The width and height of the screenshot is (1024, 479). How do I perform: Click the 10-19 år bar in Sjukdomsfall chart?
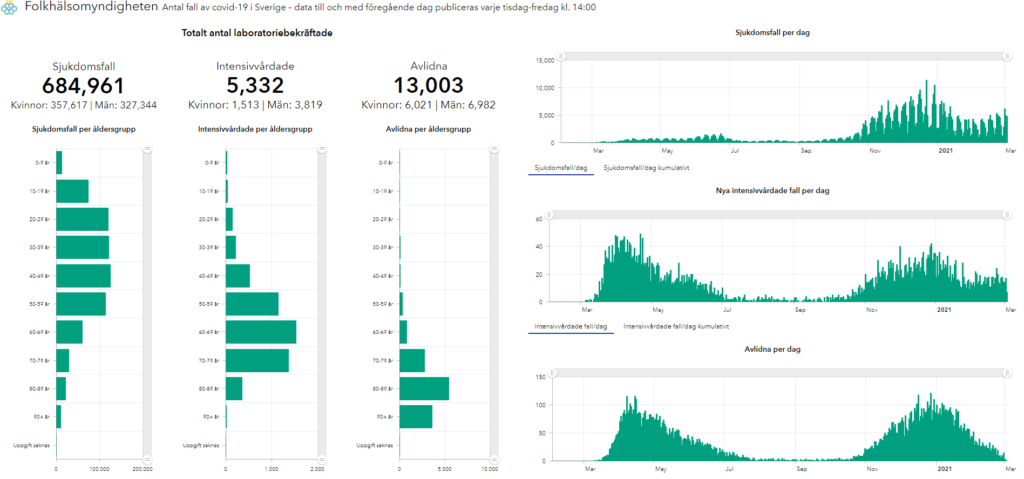coord(72,191)
